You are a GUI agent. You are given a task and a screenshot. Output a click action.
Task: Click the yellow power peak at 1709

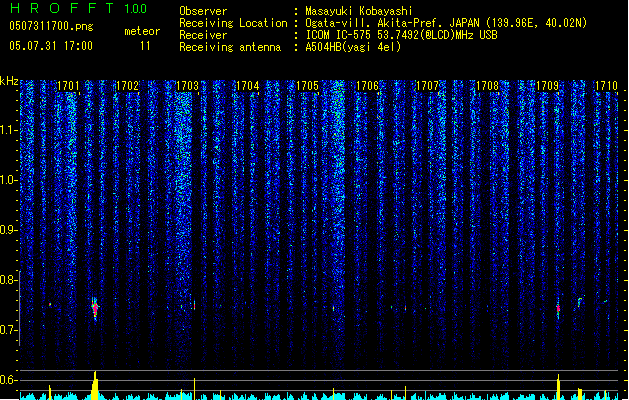pos(558,387)
